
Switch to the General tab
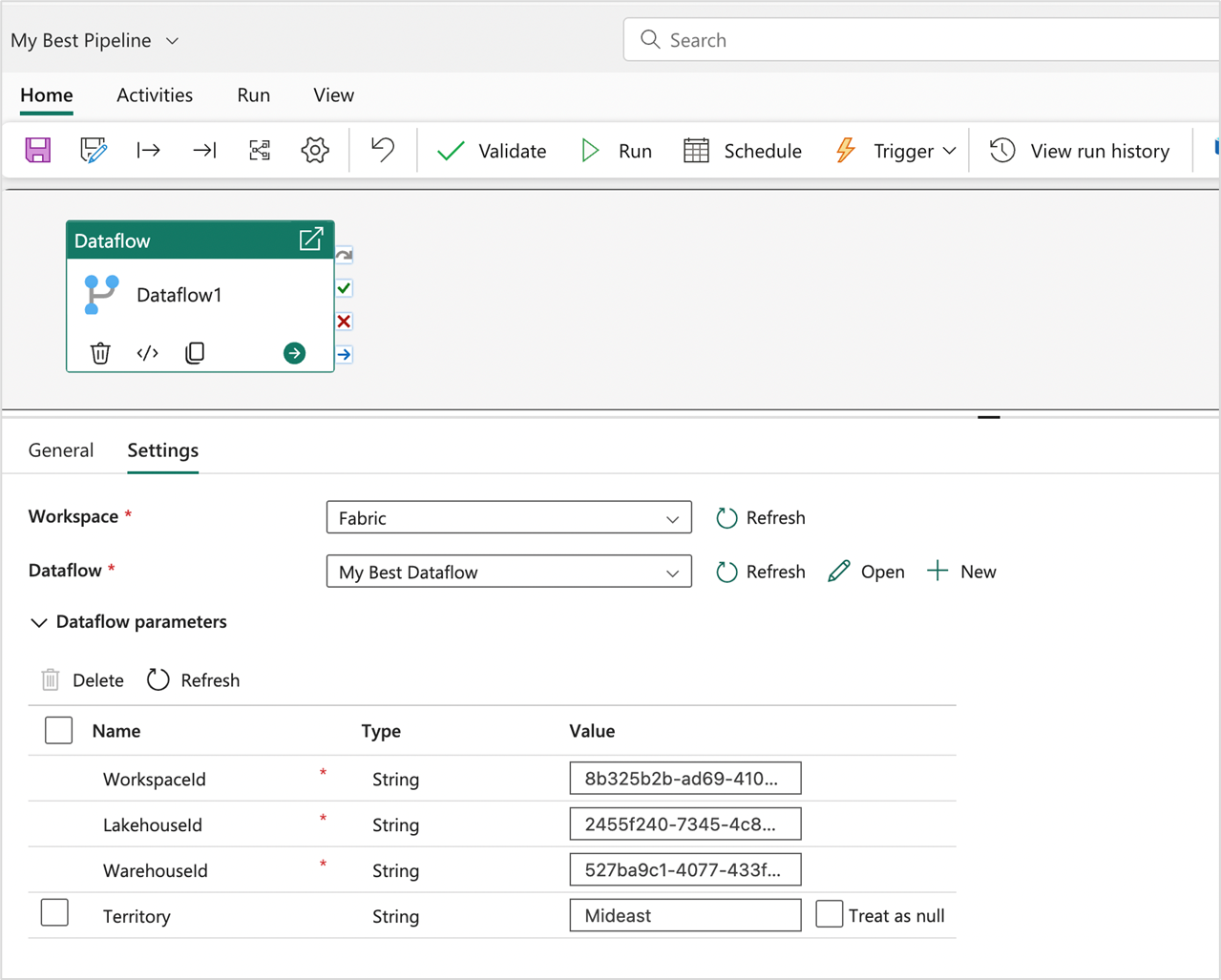point(60,449)
